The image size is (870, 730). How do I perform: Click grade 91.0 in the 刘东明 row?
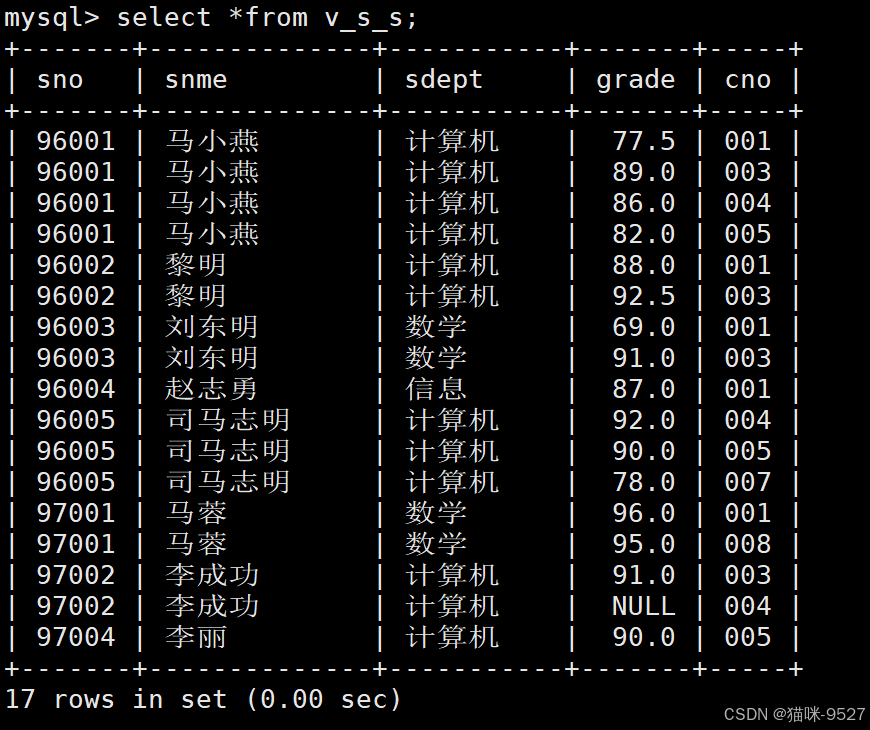pos(644,359)
